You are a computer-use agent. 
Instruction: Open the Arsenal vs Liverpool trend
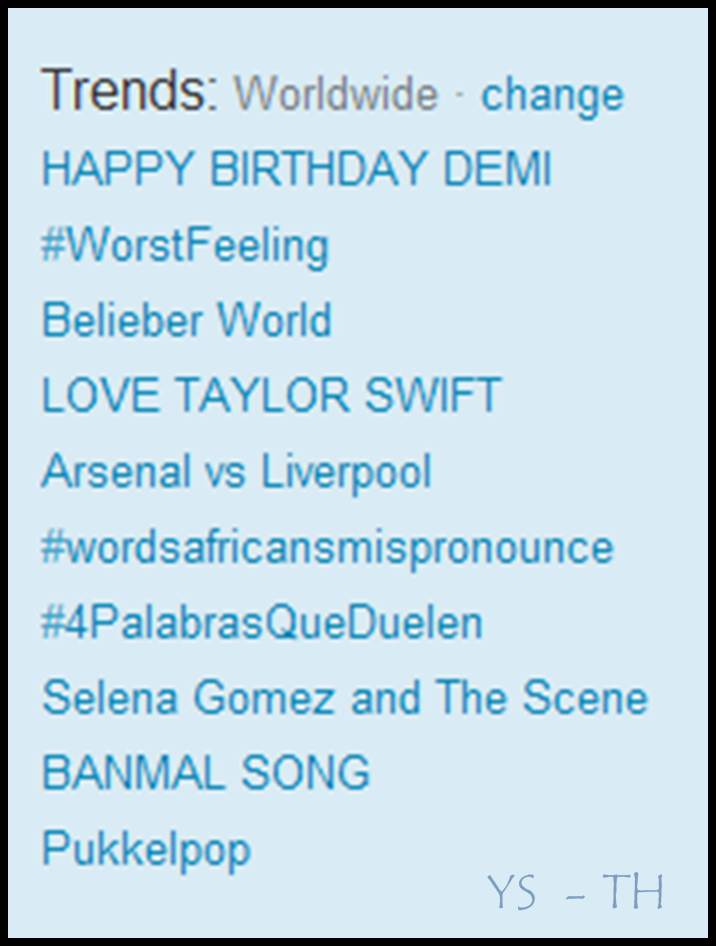(237, 472)
